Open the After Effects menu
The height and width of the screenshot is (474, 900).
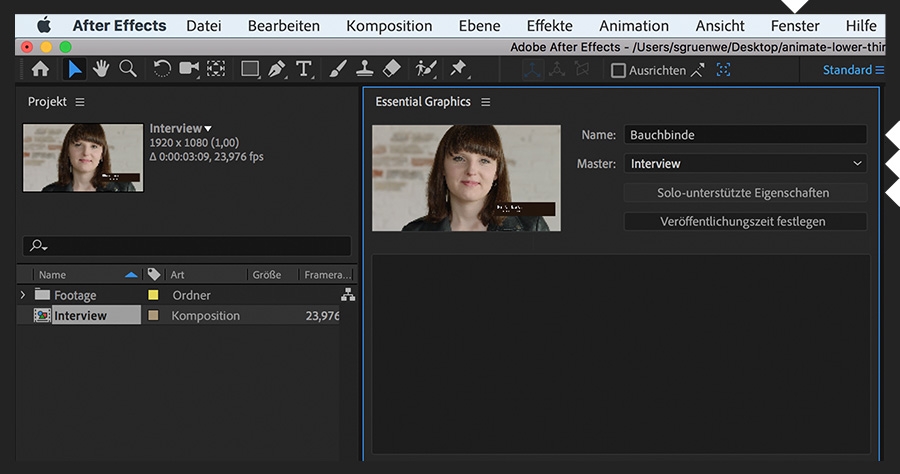click(x=119, y=26)
